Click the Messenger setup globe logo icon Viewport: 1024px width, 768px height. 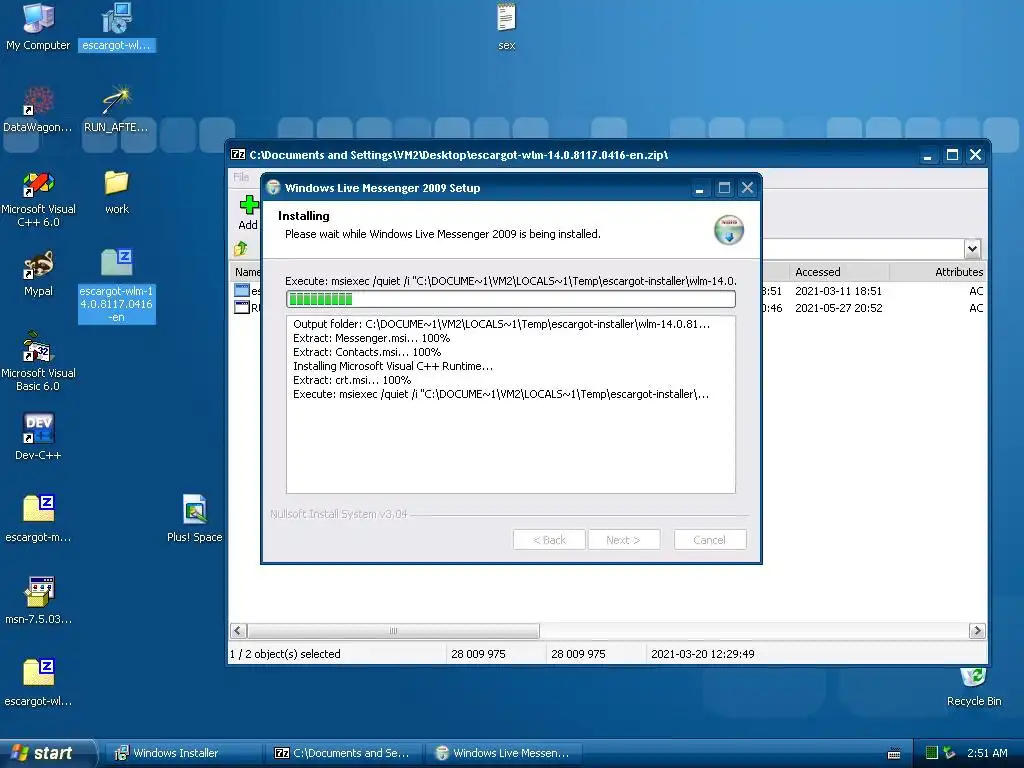(x=729, y=230)
